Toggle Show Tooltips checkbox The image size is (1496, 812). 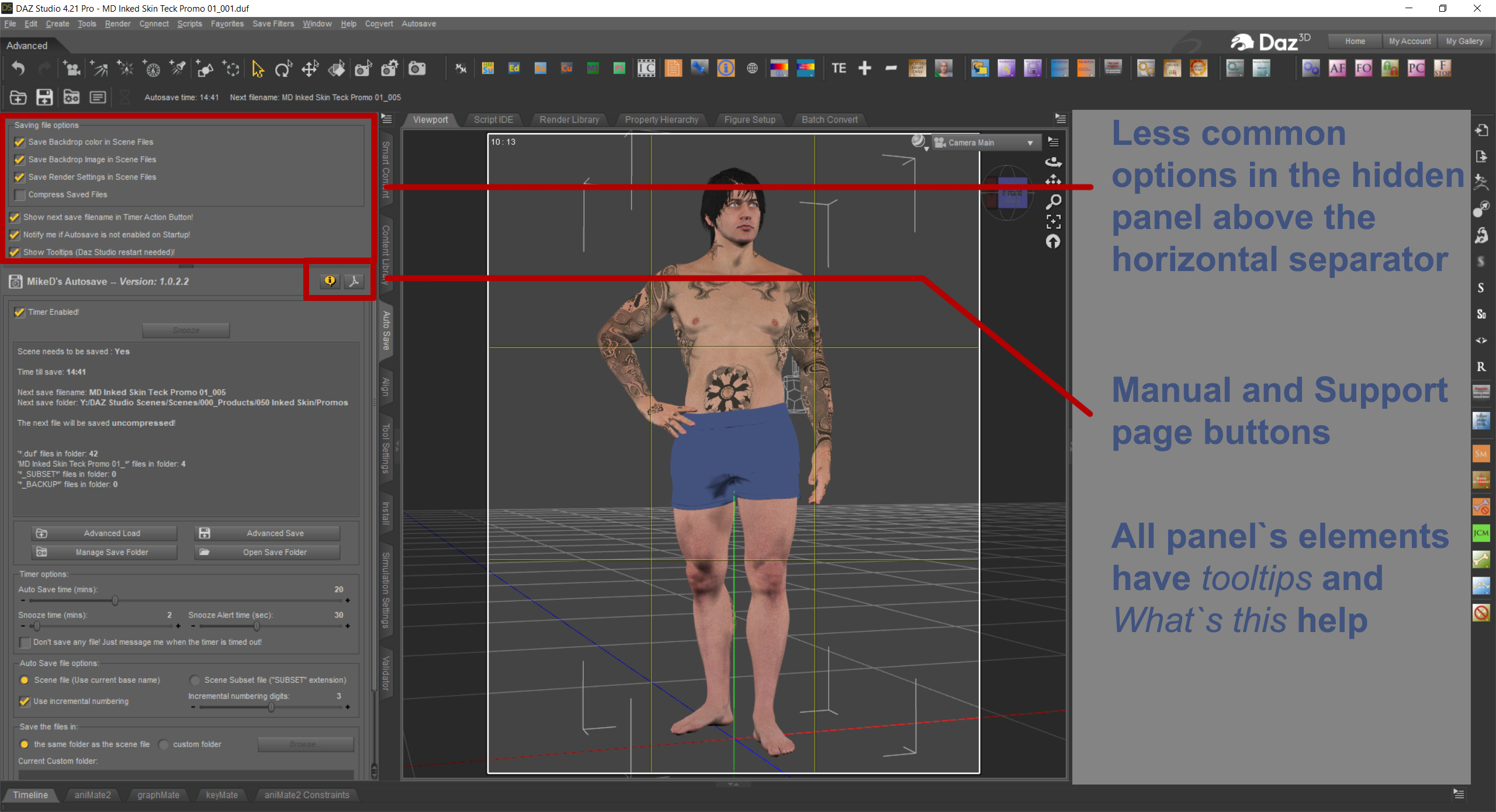click(15, 252)
